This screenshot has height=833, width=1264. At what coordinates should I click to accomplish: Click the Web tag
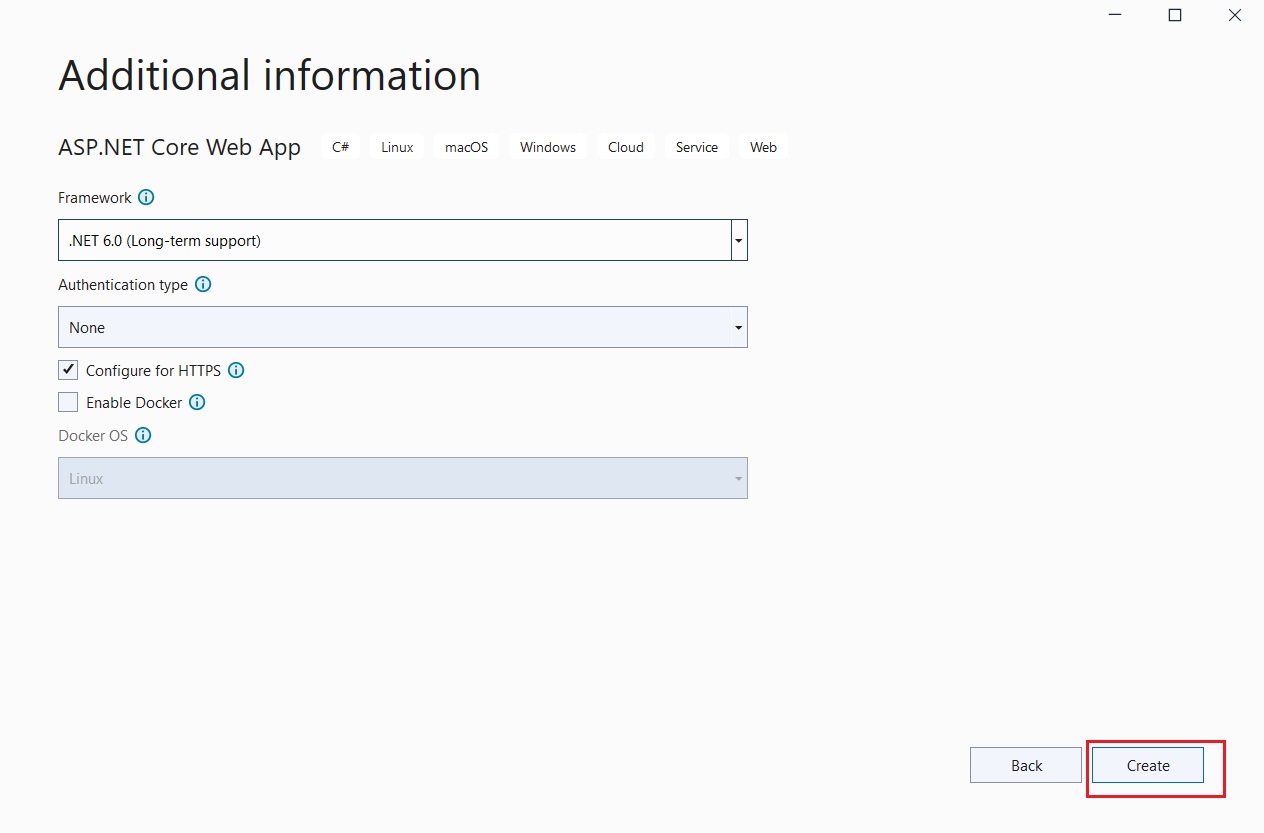763,147
